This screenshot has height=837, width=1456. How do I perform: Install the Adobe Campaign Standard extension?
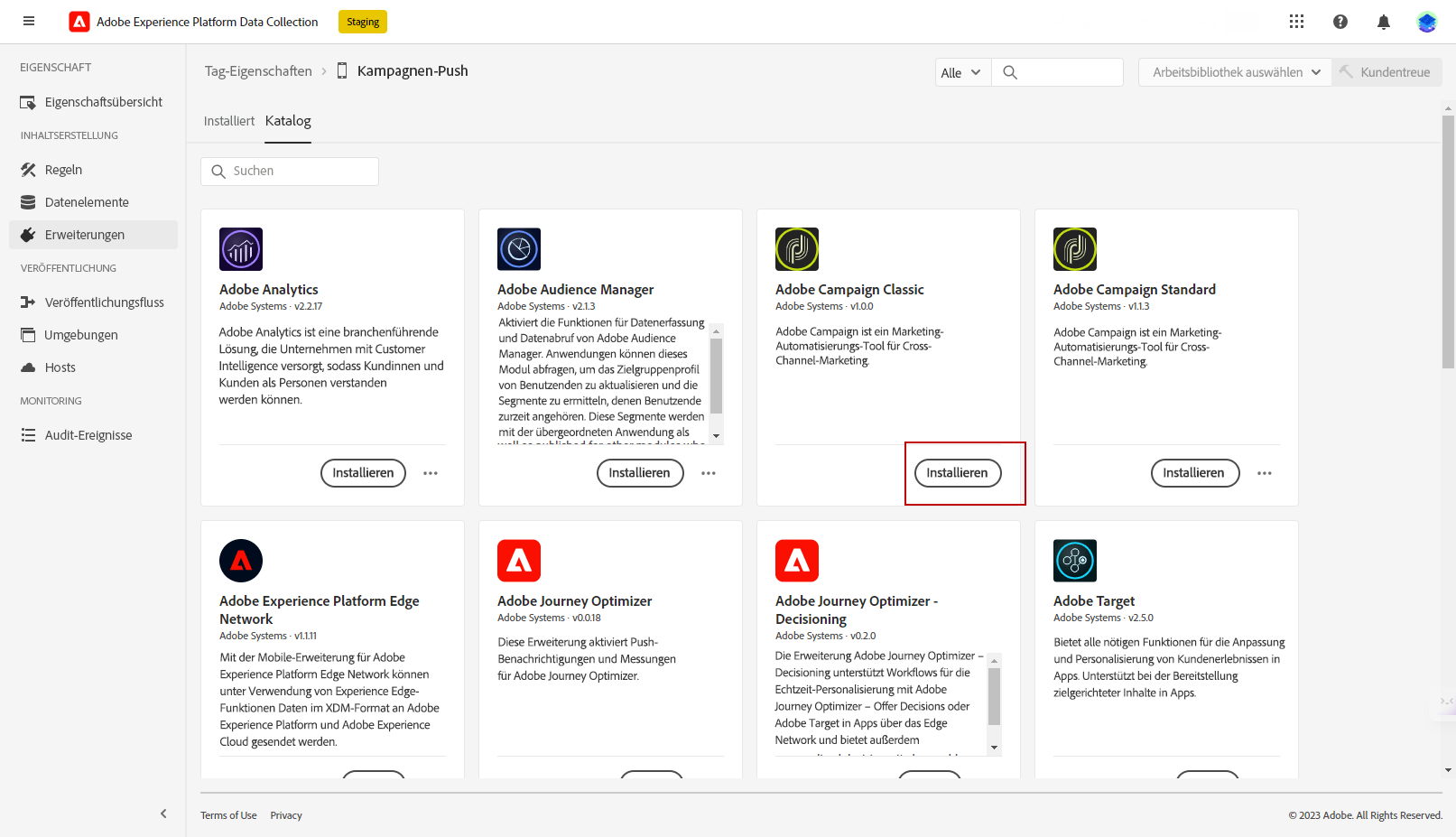coord(1195,473)
